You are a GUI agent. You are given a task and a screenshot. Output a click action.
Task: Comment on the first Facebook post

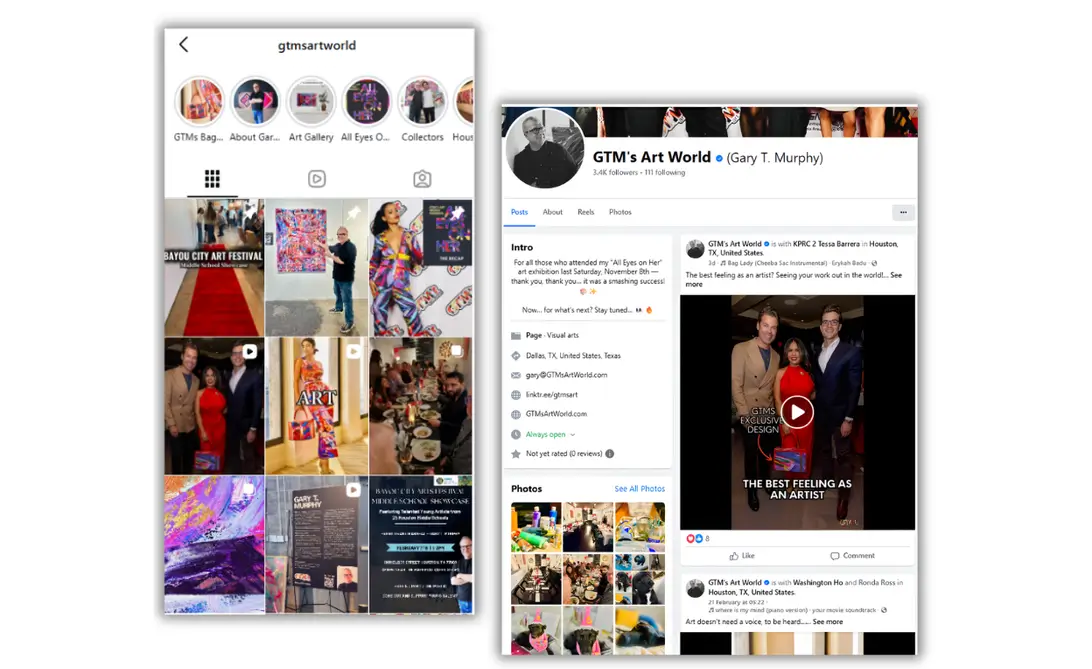coord(852,556)
